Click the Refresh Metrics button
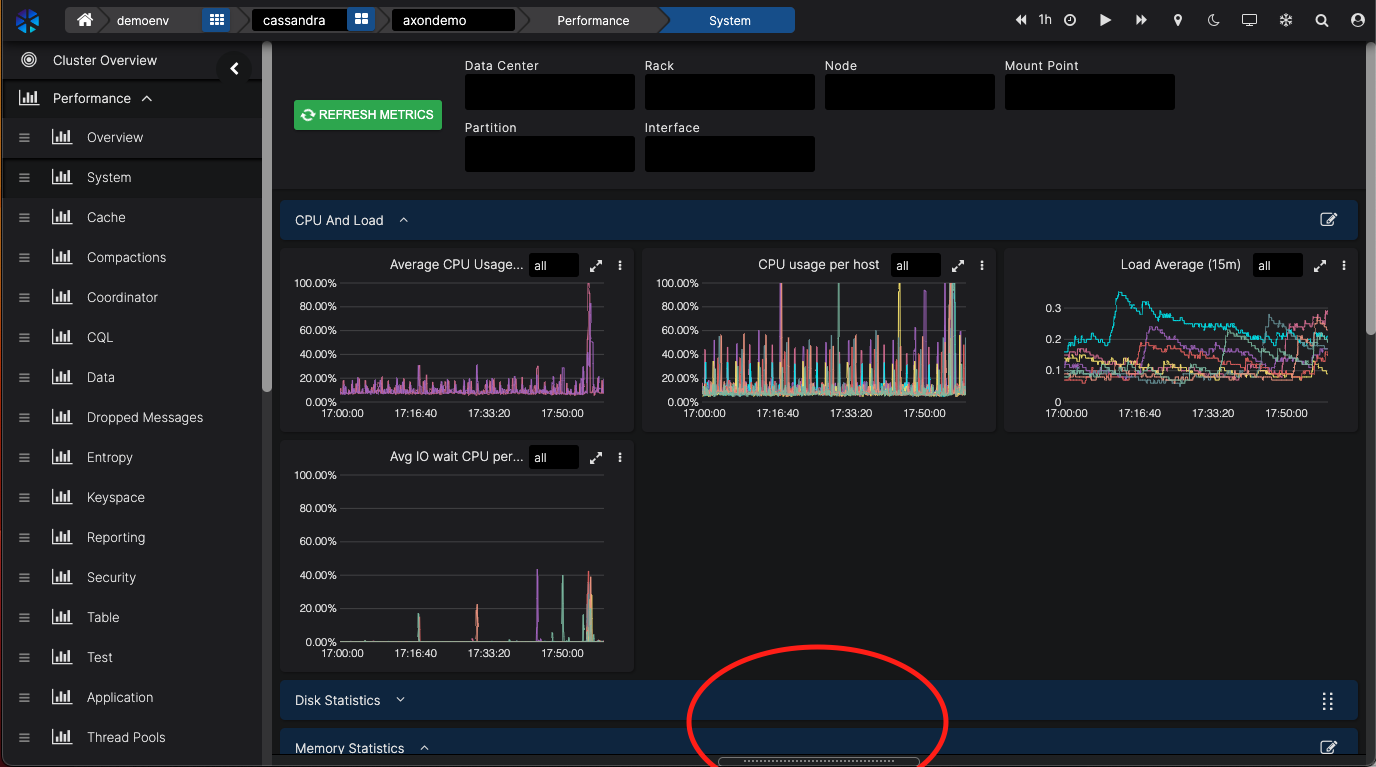1376x767 pixels. pyautogui.click(x=368, y=115)
